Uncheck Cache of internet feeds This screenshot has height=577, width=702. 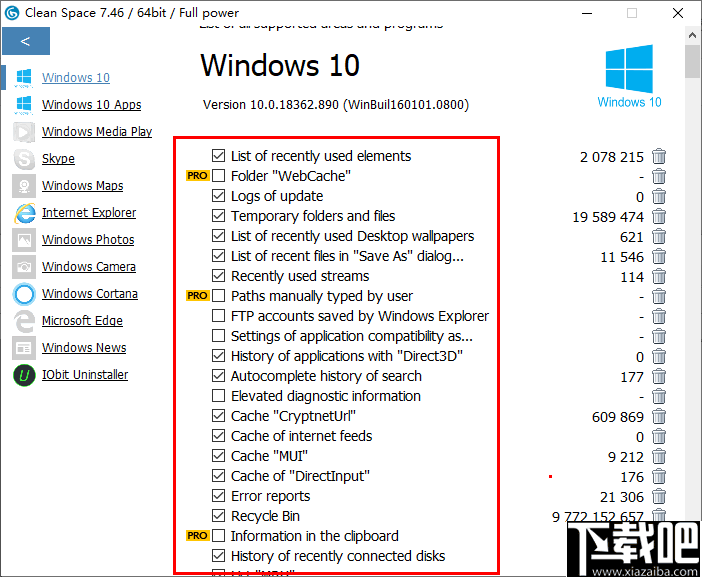click(218, 436)
